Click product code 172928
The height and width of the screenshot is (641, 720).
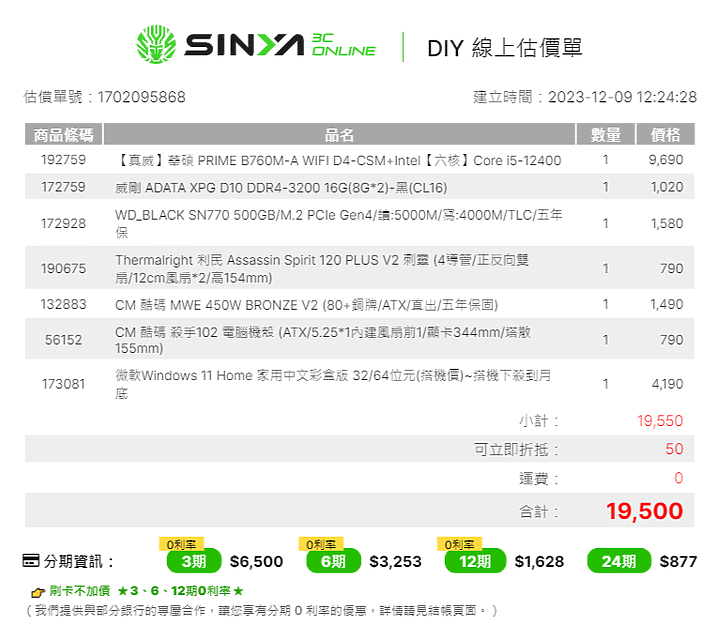pyautogui.click(x=63, y=224)
